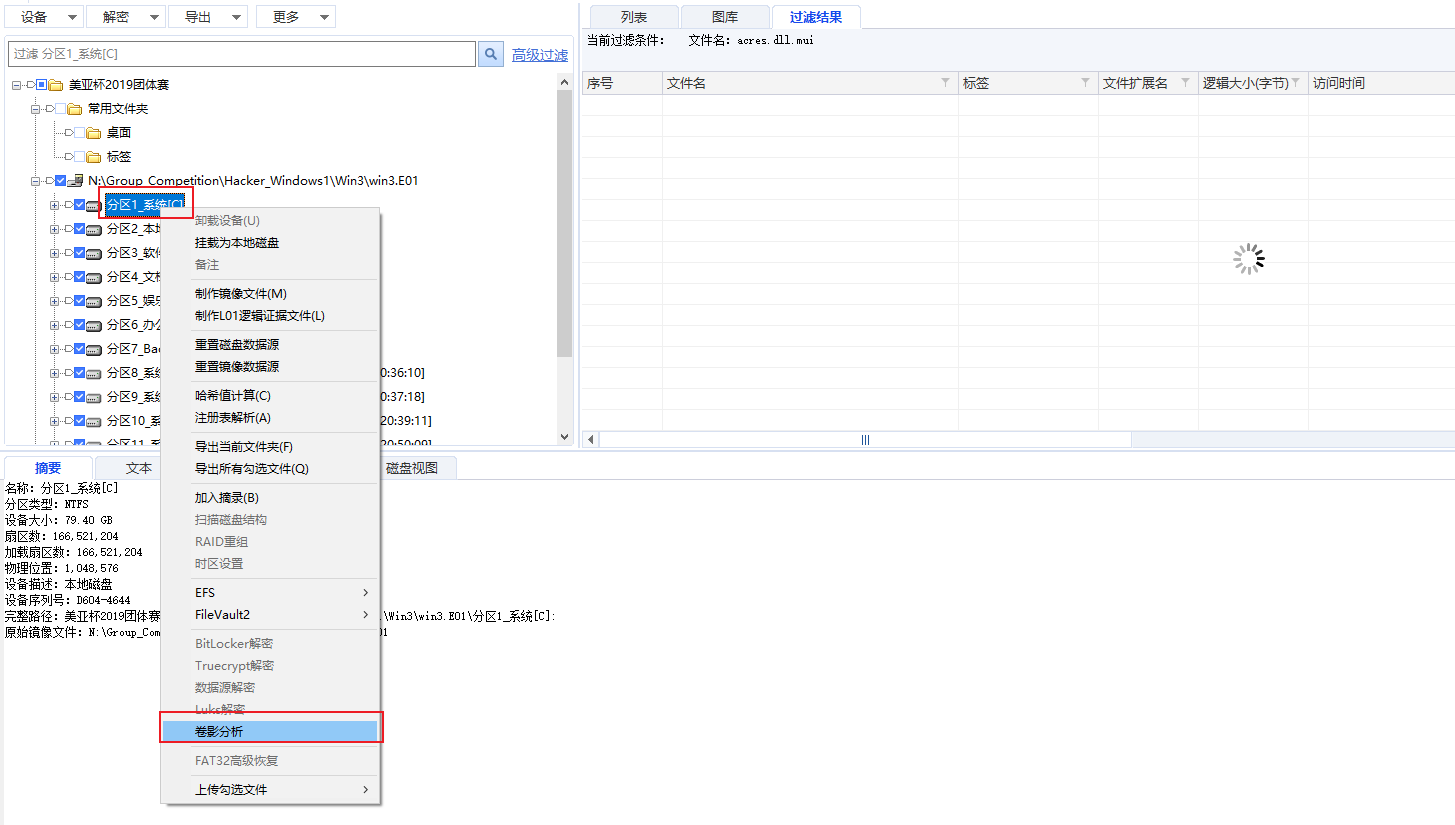
Task: Uncheck the 分区1_系统[C] checkbox
Action: [x=79, y=205]
